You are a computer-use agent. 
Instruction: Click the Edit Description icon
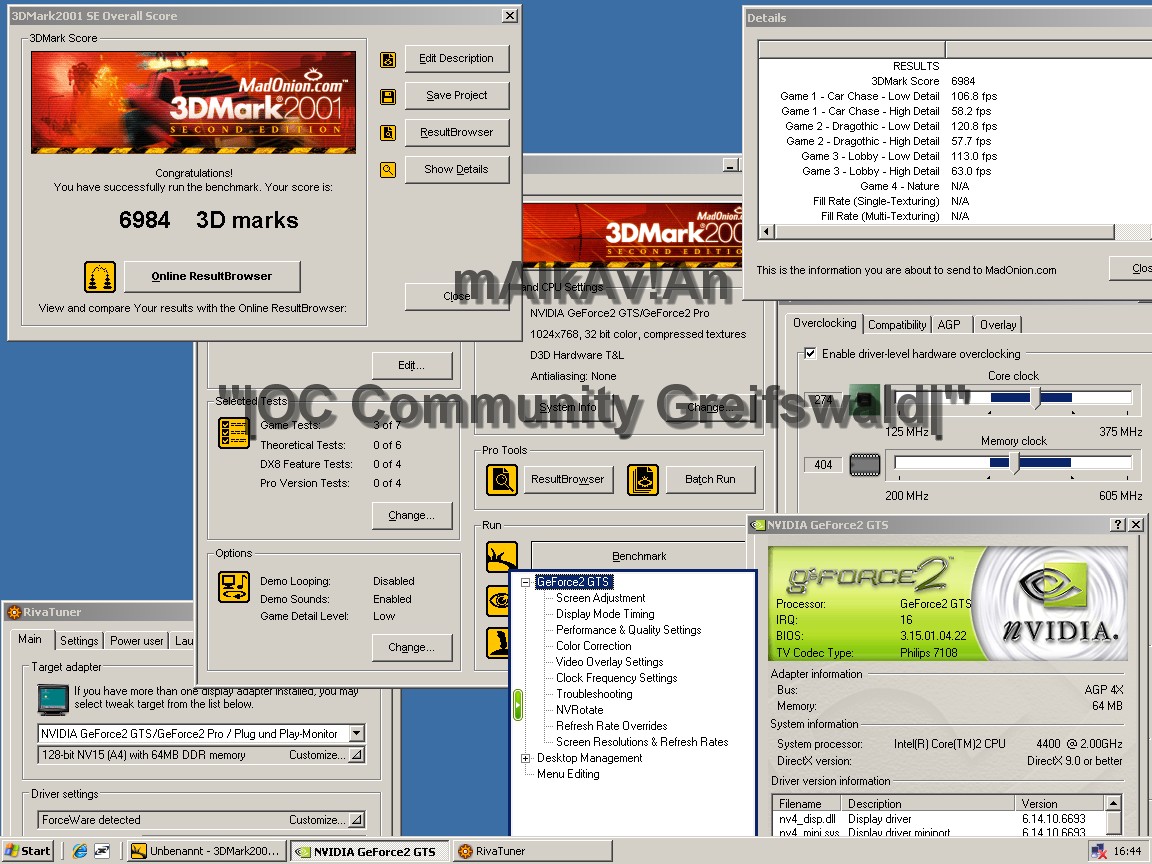[x=388, y=60]
